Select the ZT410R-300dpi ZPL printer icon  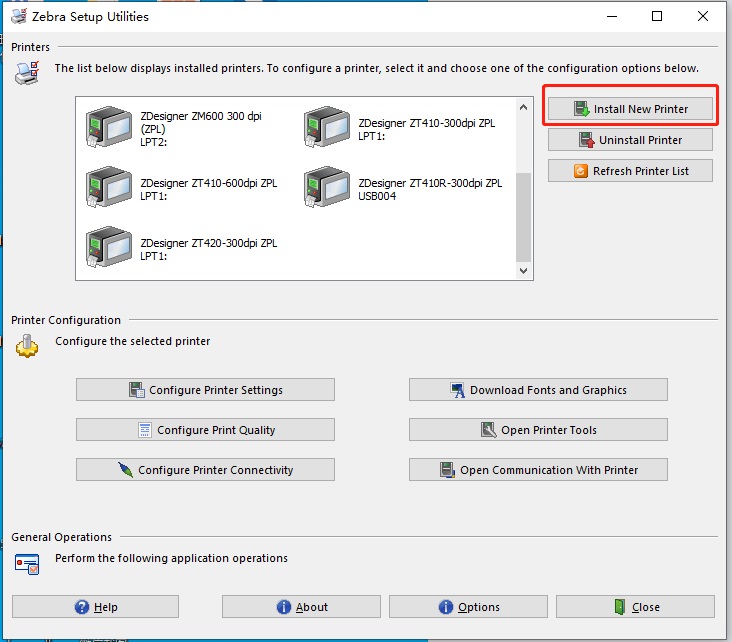click(x=326, y=187)
